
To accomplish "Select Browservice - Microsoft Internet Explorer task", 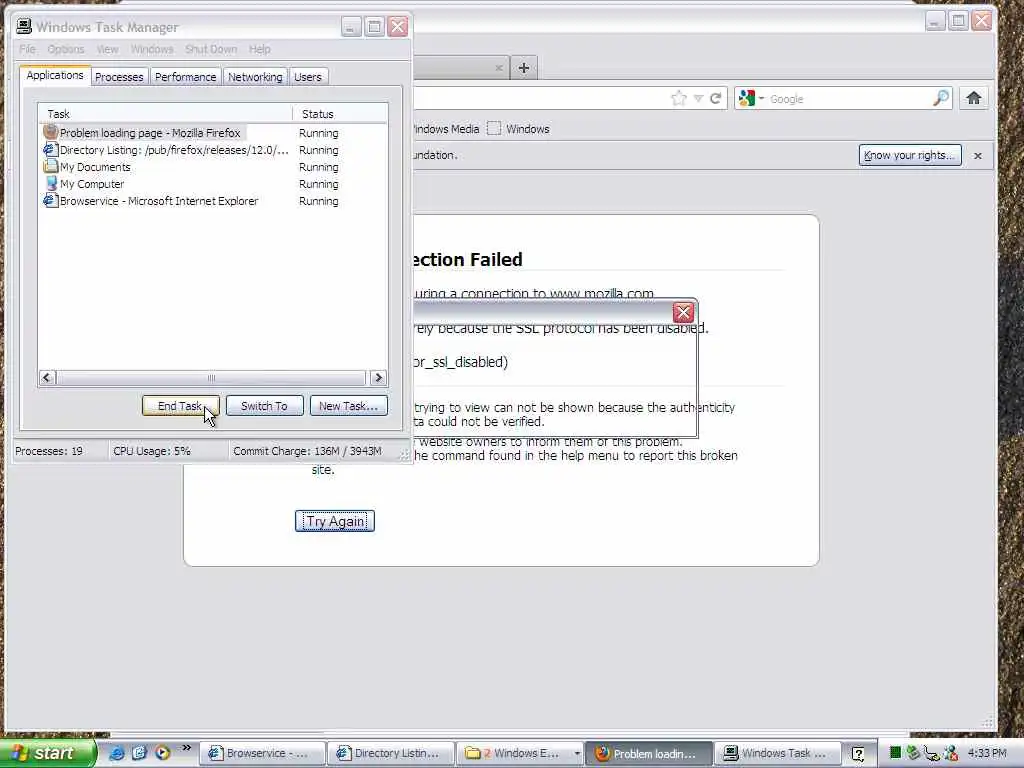I will (x=213, y=200).
